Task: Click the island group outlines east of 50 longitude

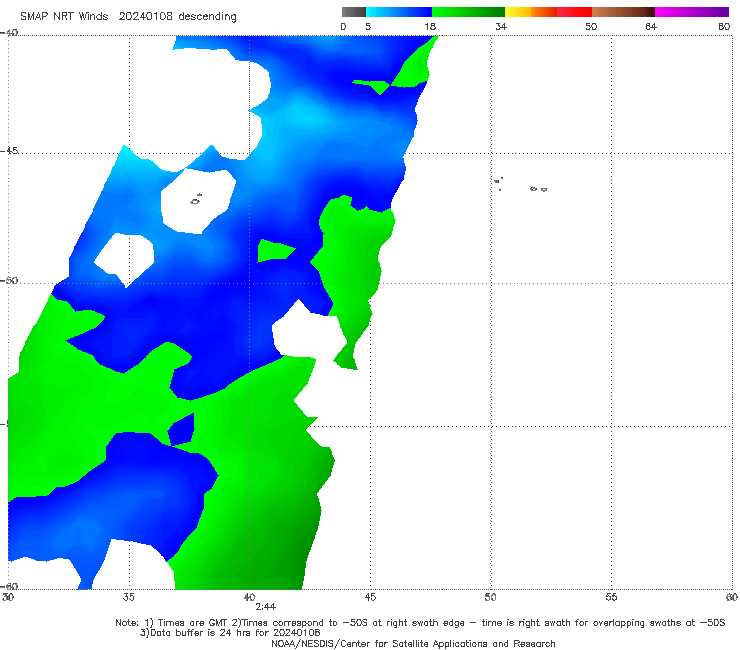Action: pyautogui.click(x=520, y=185)
